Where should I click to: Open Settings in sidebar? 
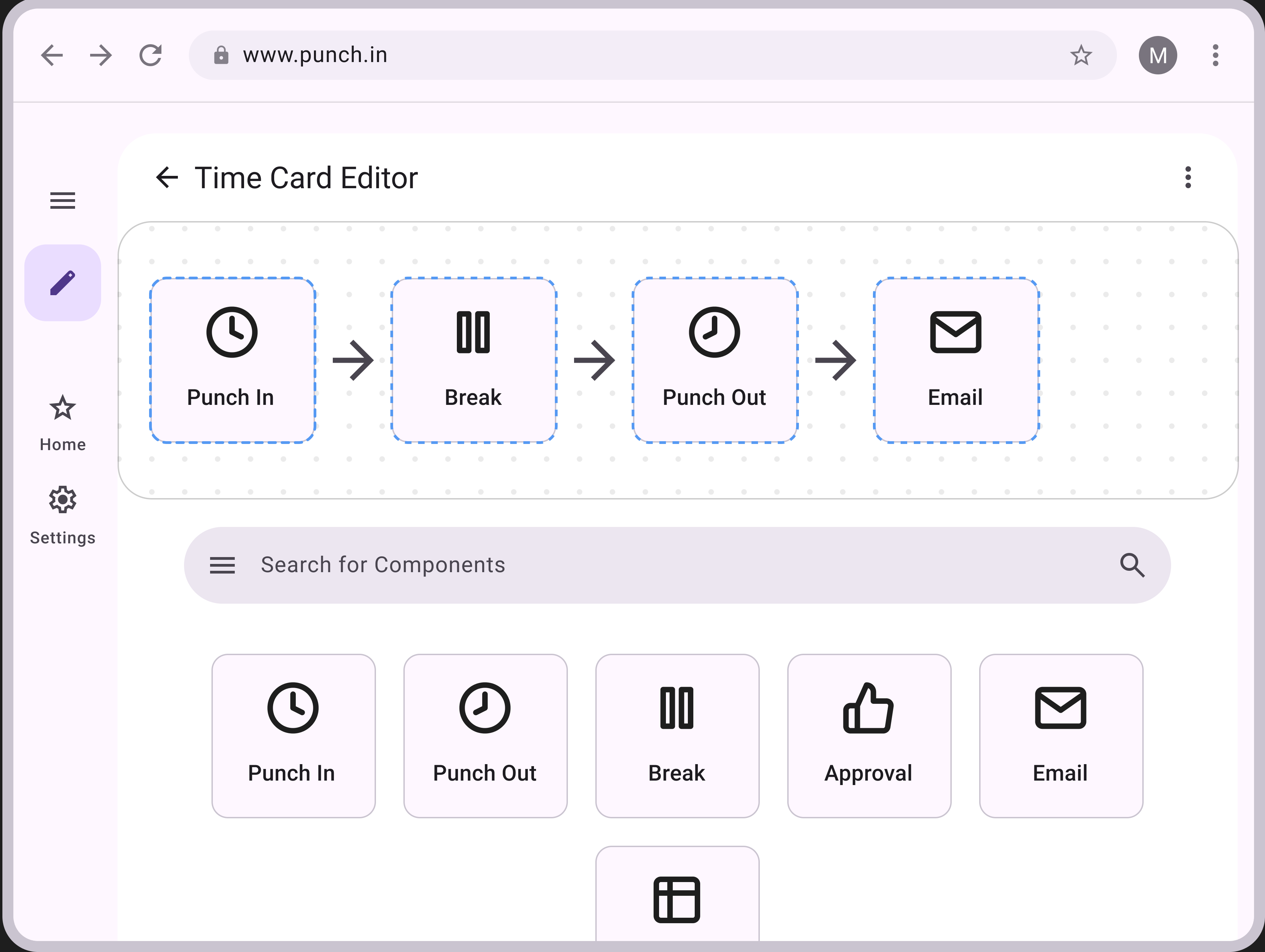63,516
